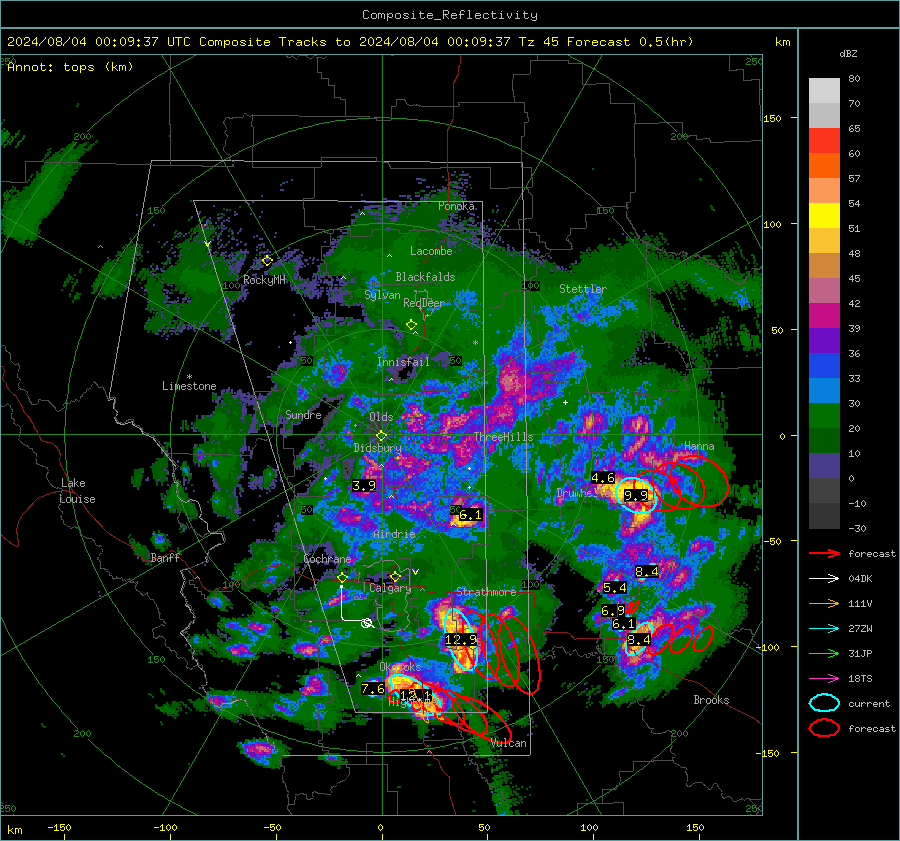Click the yellow diamond marker near RockyMH
The width and height of the screenshot is (900, 841).
267,261
